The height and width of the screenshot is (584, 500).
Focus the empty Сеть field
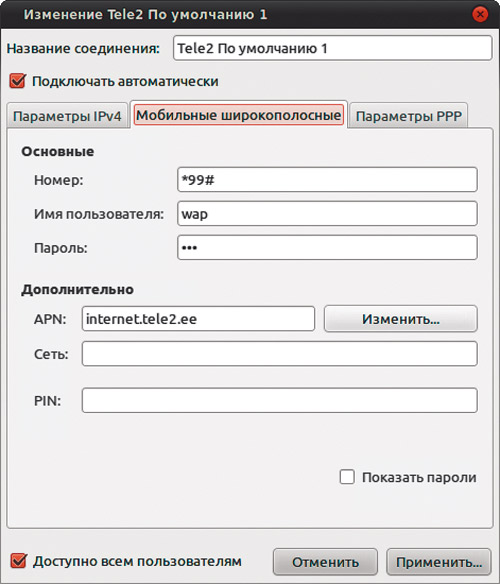click(279, 354)
